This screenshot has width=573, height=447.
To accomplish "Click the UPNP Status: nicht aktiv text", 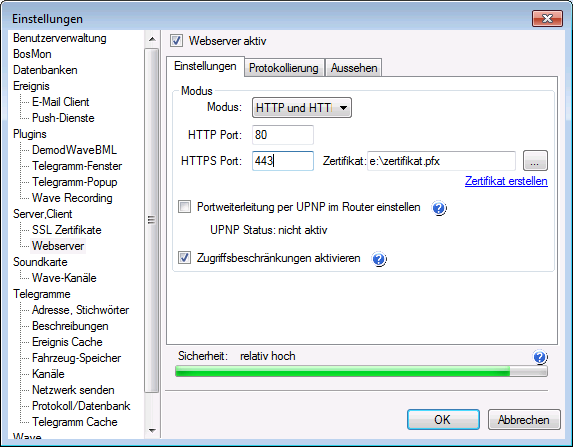I will [x=269, y=230].
